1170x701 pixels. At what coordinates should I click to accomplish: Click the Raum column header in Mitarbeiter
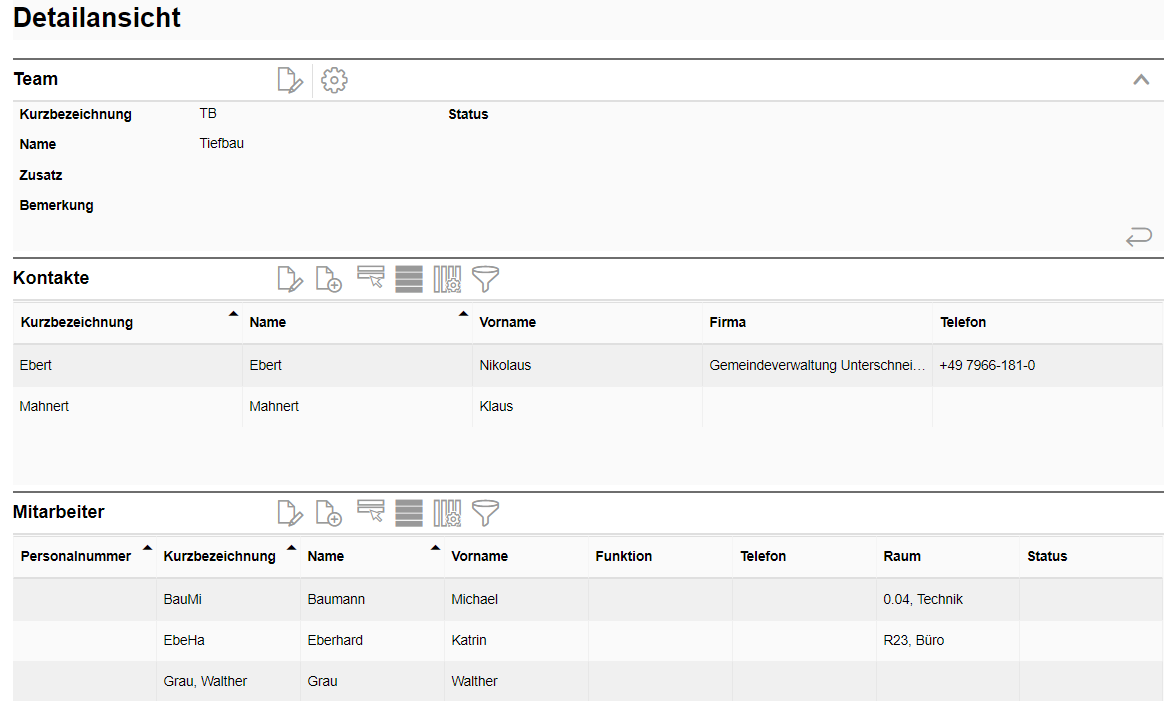point(902,556)
